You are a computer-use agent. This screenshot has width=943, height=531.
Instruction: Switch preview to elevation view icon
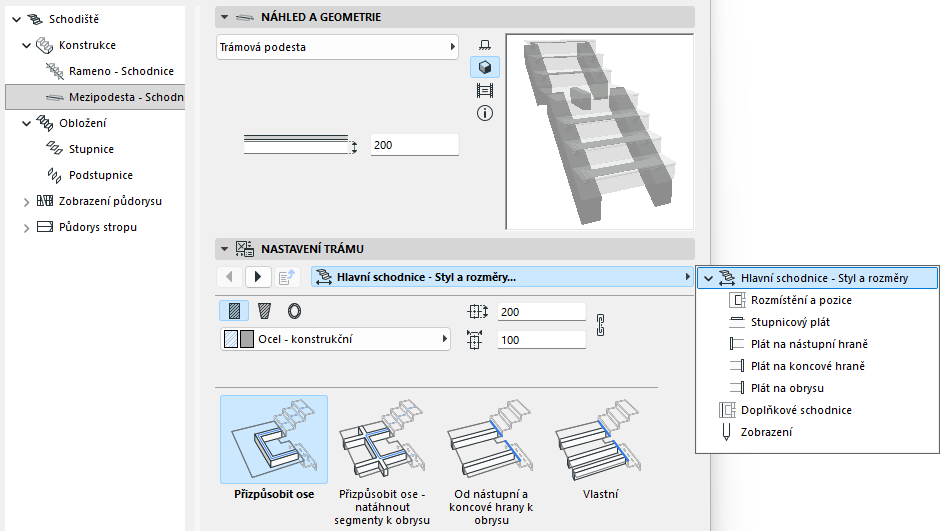coord(485,91)
